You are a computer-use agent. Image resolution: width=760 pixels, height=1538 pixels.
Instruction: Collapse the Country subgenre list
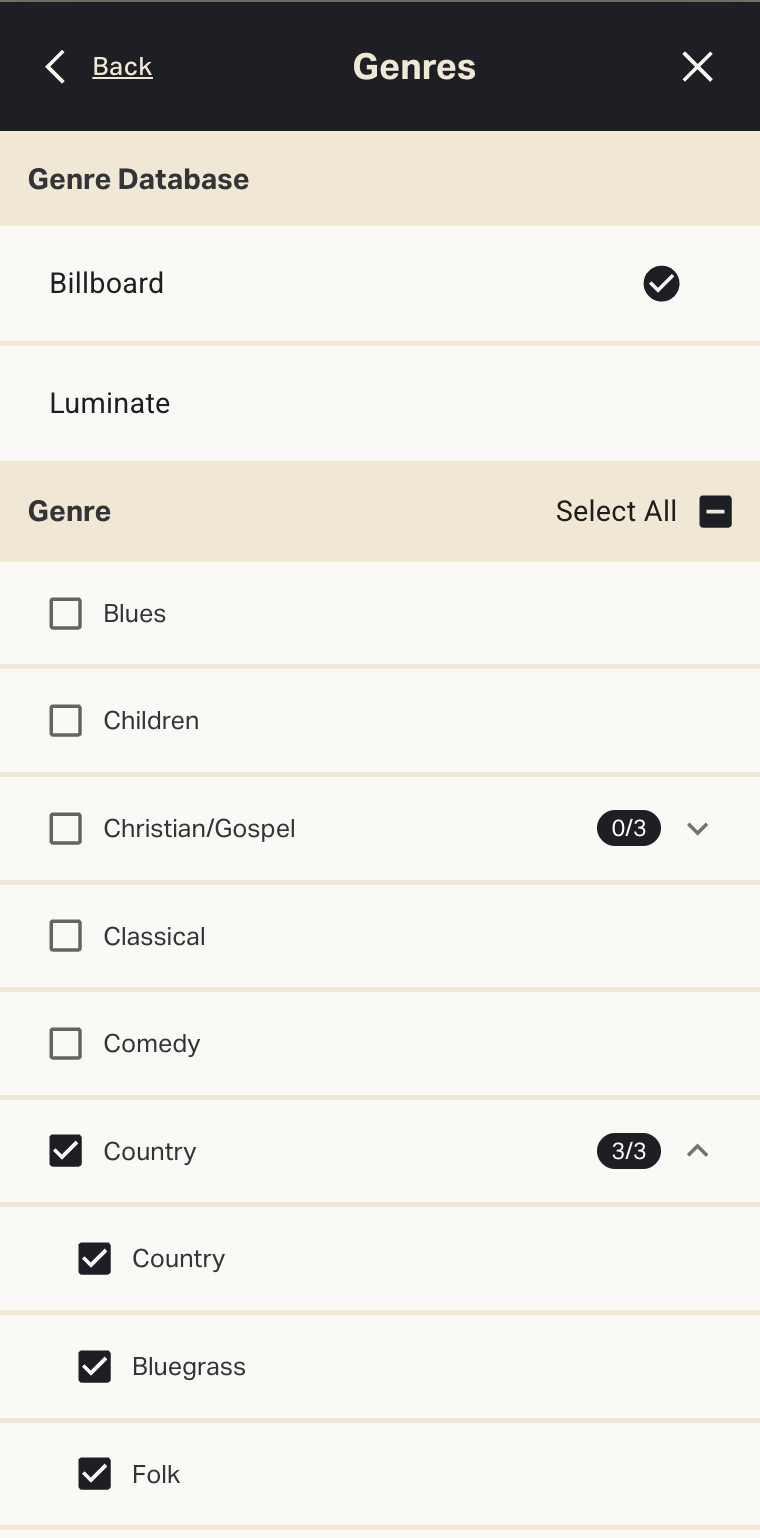[698, 1152]
